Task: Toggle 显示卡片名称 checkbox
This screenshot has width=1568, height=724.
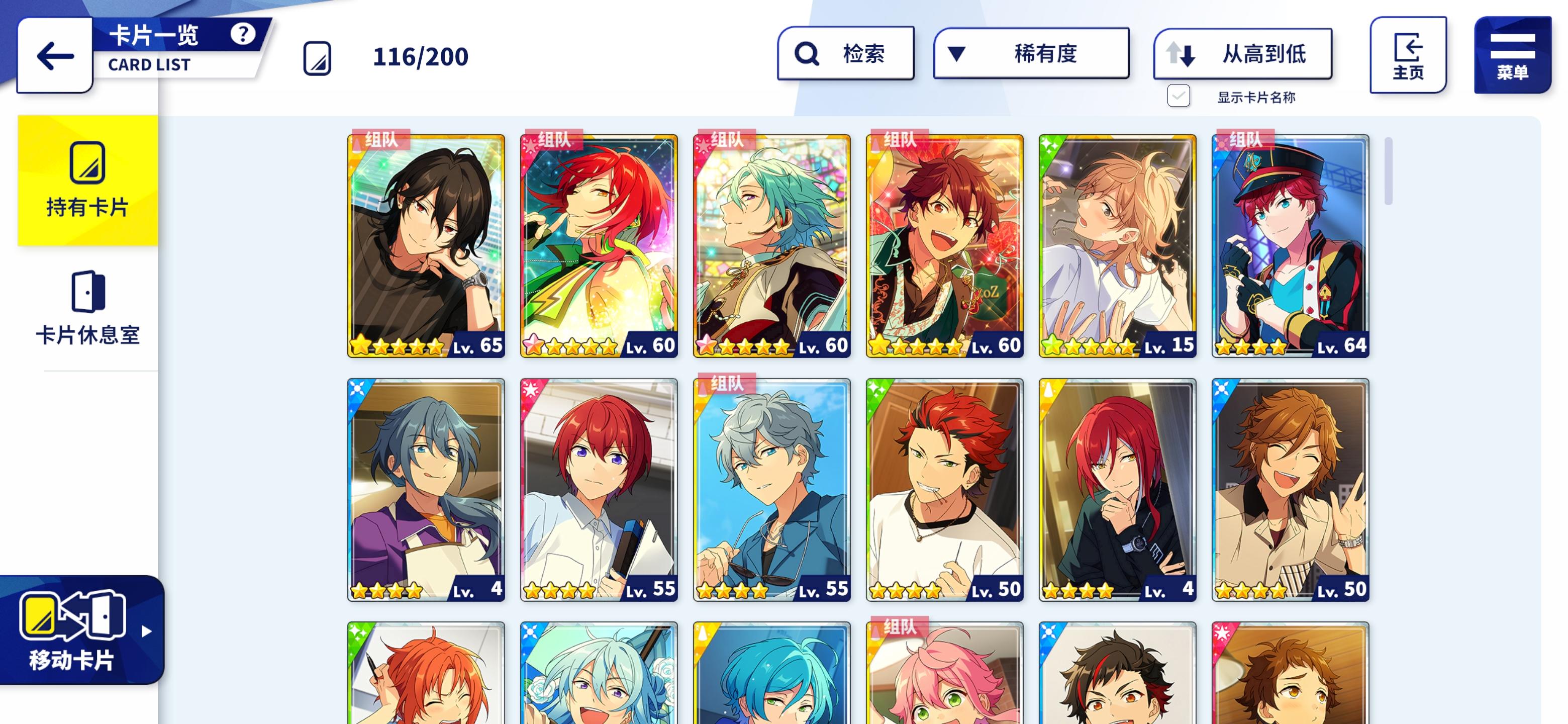Action: [x=1179, y=96]
